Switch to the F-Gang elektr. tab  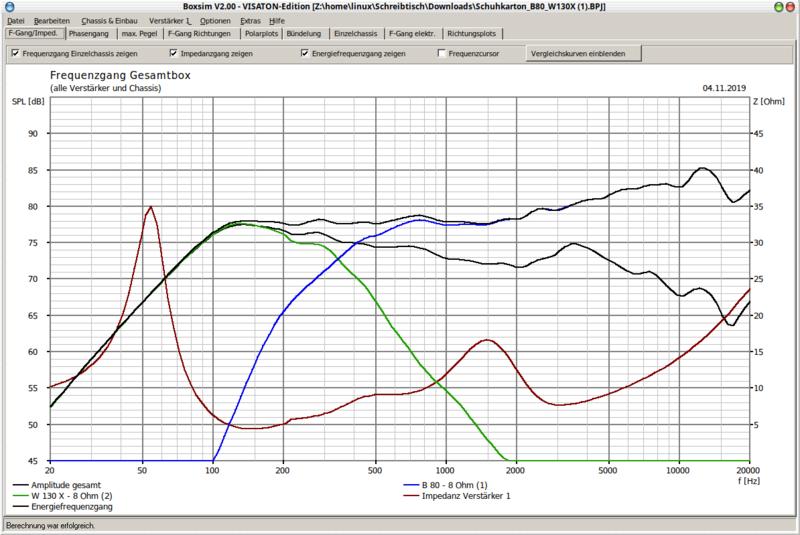point(412,34)
